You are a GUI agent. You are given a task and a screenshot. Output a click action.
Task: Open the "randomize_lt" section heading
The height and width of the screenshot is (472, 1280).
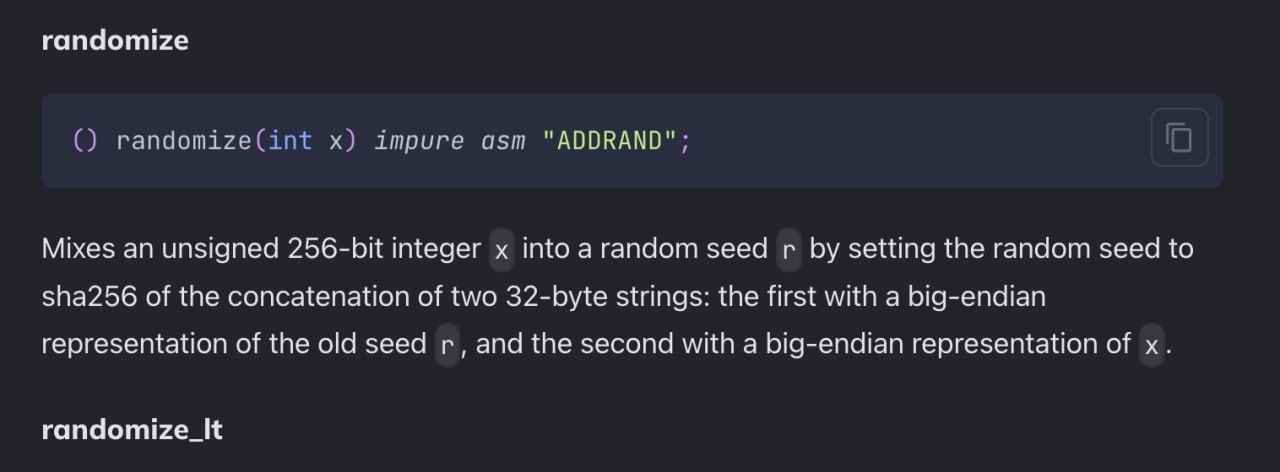[132, 431]
